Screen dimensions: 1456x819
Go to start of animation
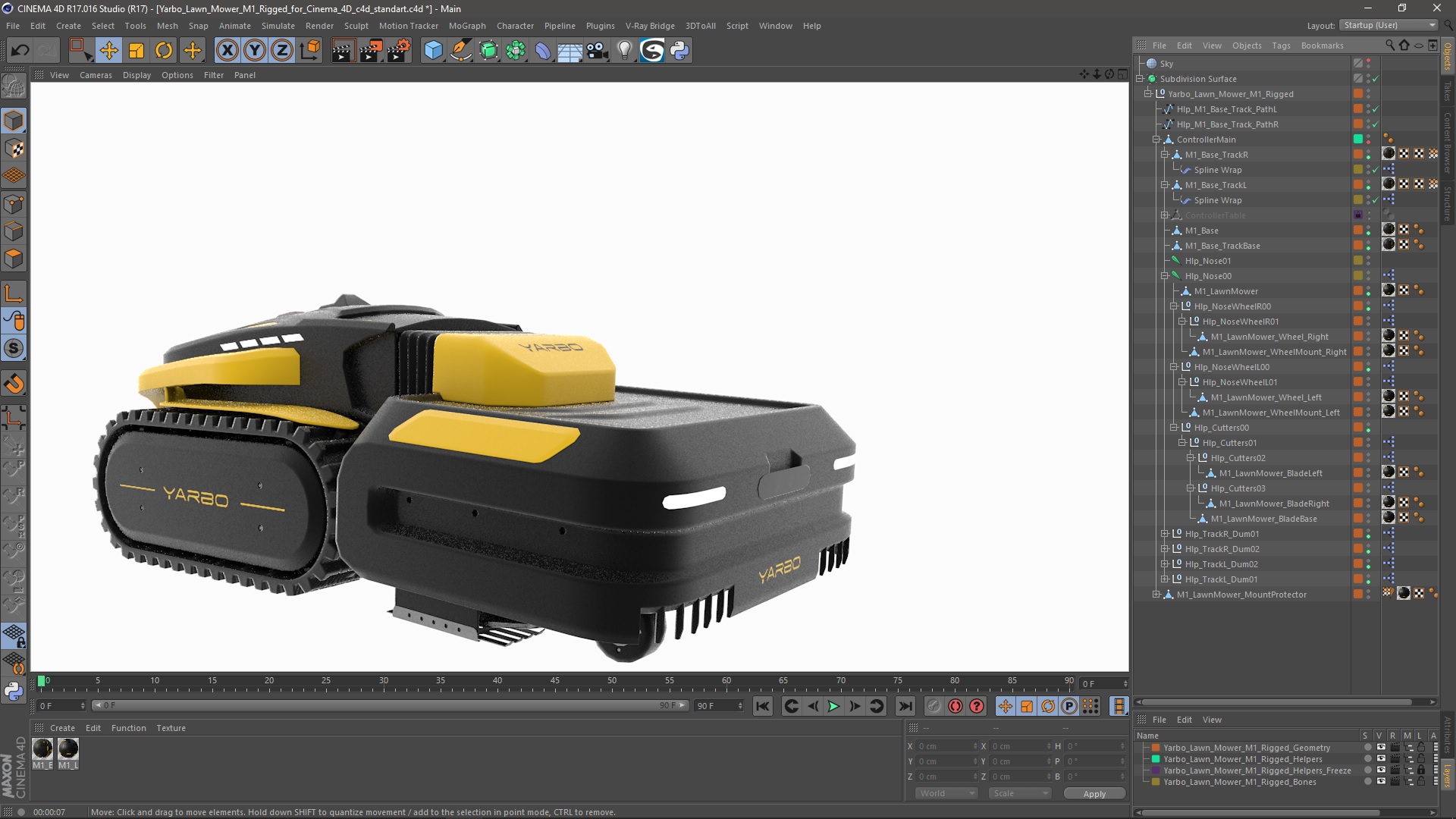pos(763,706)
